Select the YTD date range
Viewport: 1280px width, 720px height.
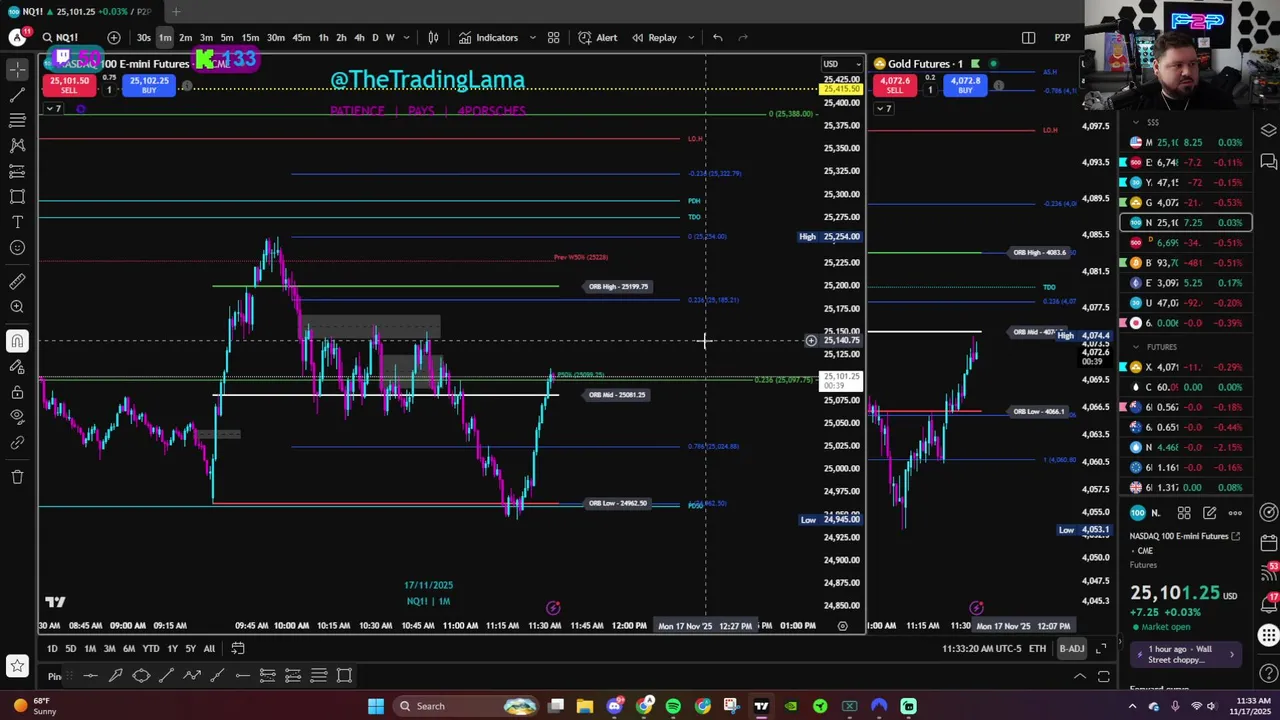[150, 648]
